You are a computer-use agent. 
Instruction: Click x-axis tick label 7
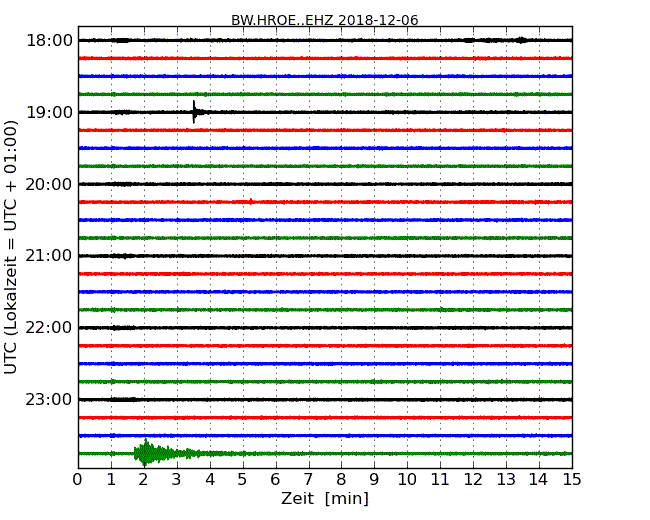[308, 479]
